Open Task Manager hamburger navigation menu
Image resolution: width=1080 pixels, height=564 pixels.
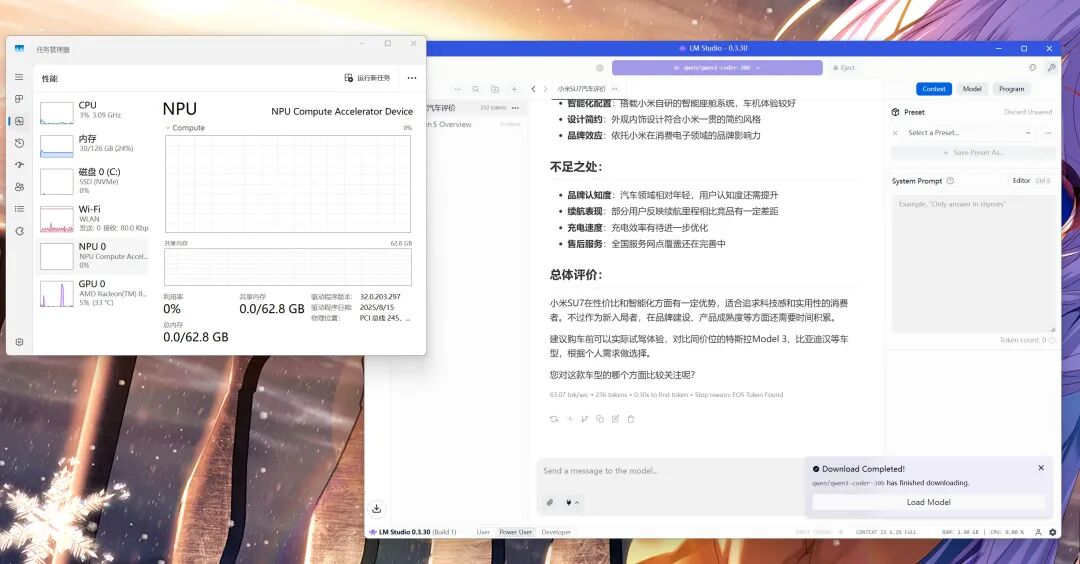click(19, 77)
